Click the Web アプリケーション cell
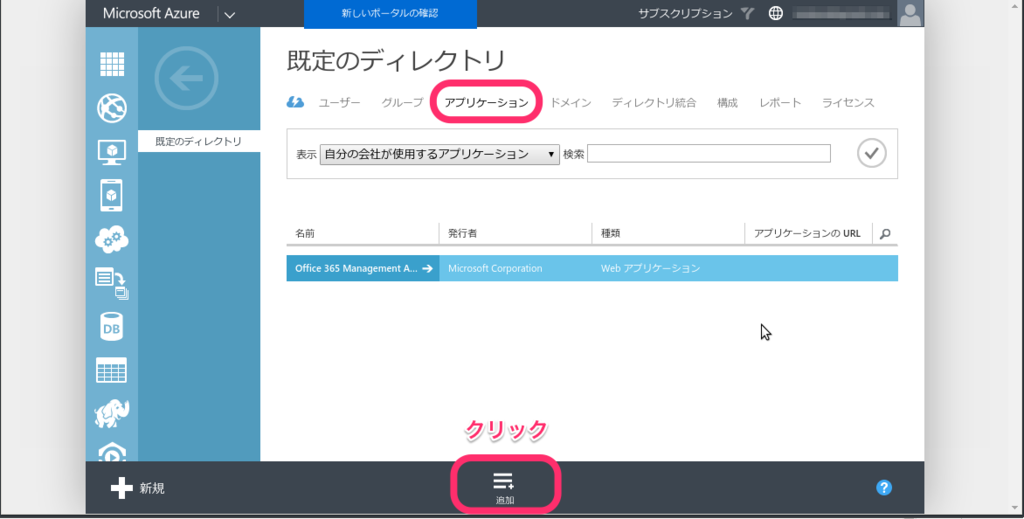Viewport: 1024px width, 519px height. tap(650, 268)
